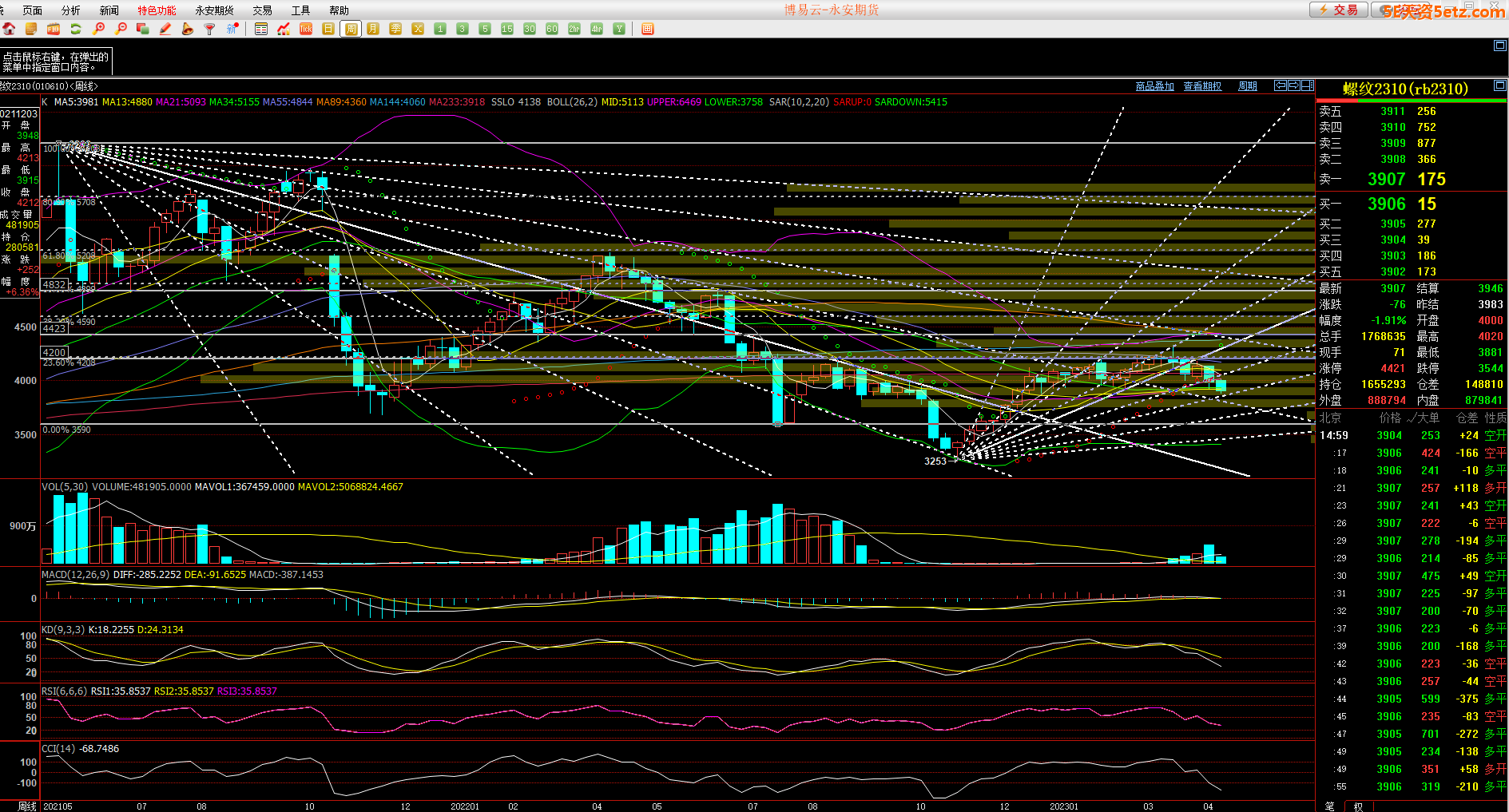This screenshot has width=1509, height=812.
Task: Click the orange X custom period icon
Action: (x=418, y=29)
